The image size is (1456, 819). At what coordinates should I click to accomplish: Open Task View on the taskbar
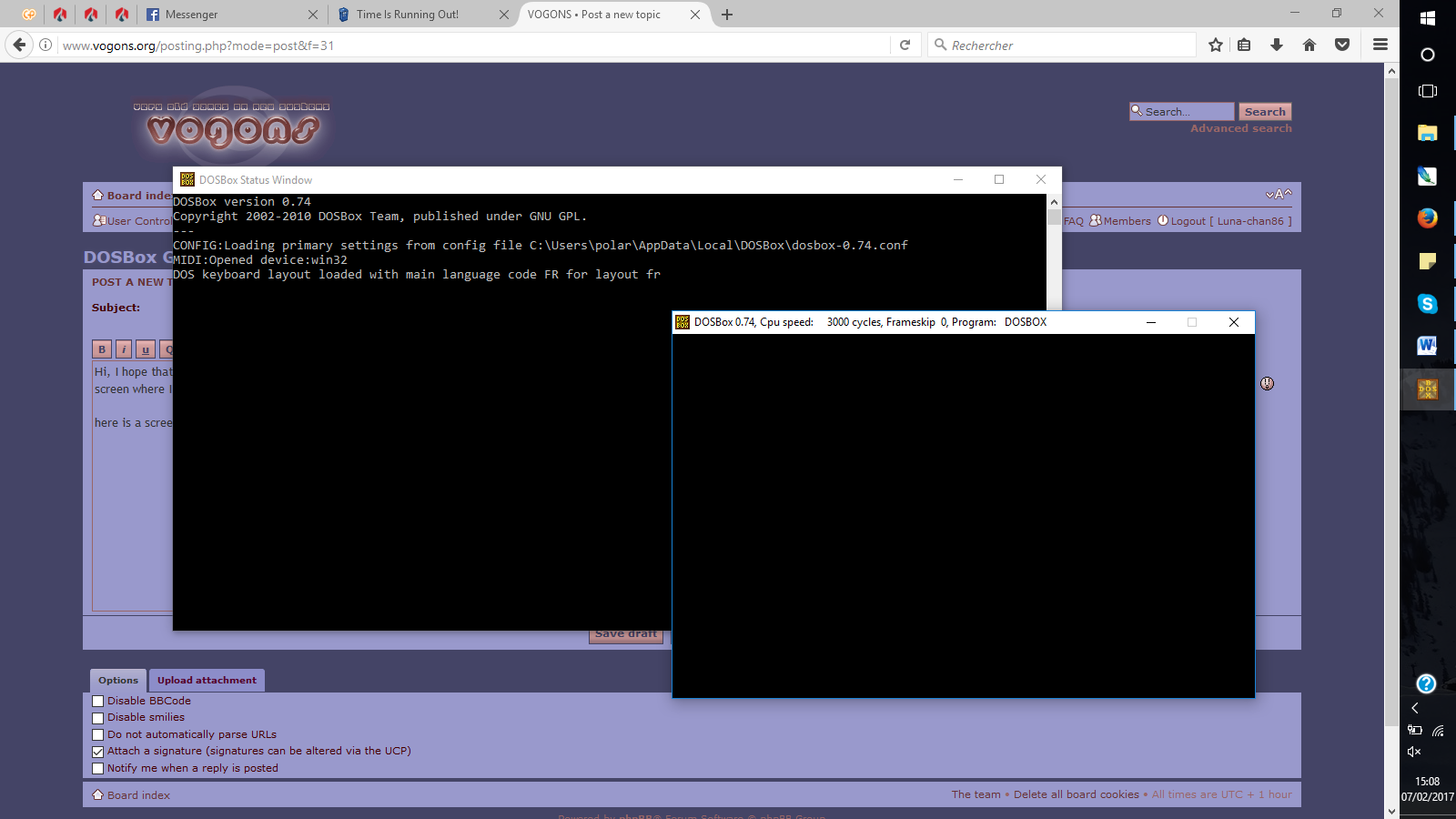[1428, 91]
